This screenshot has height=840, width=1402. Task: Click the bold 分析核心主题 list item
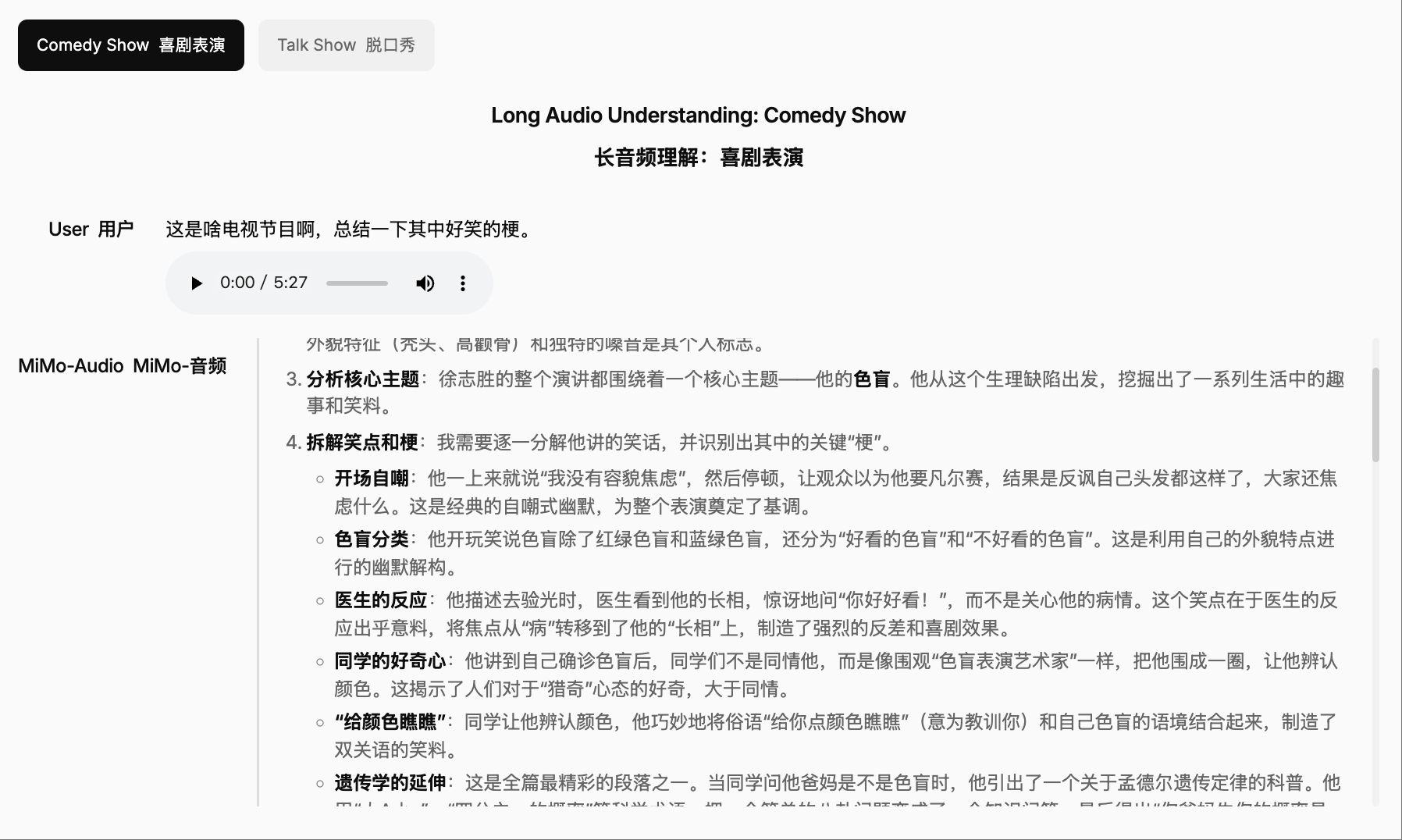coord(363,379)
